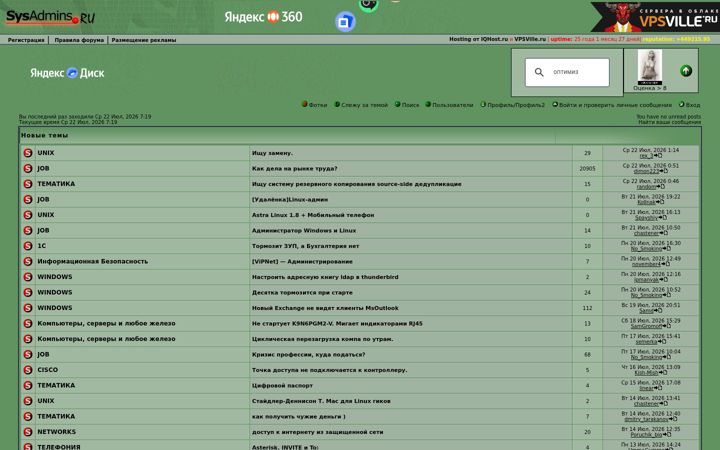Click into the search field containing 'оптимиз'
720x450 pixels.
click(567, 72)
